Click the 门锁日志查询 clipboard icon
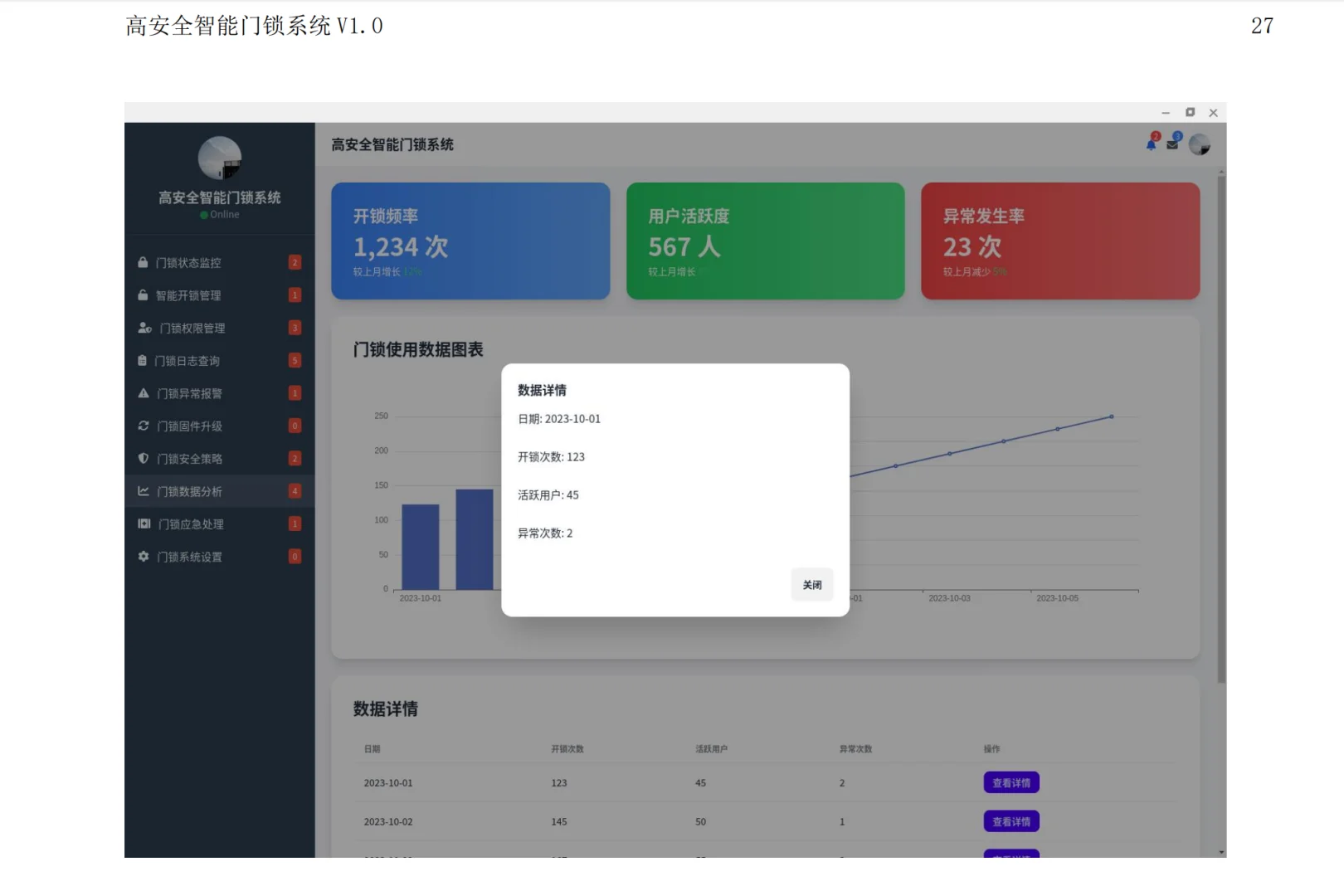 [x=143, y=360]
